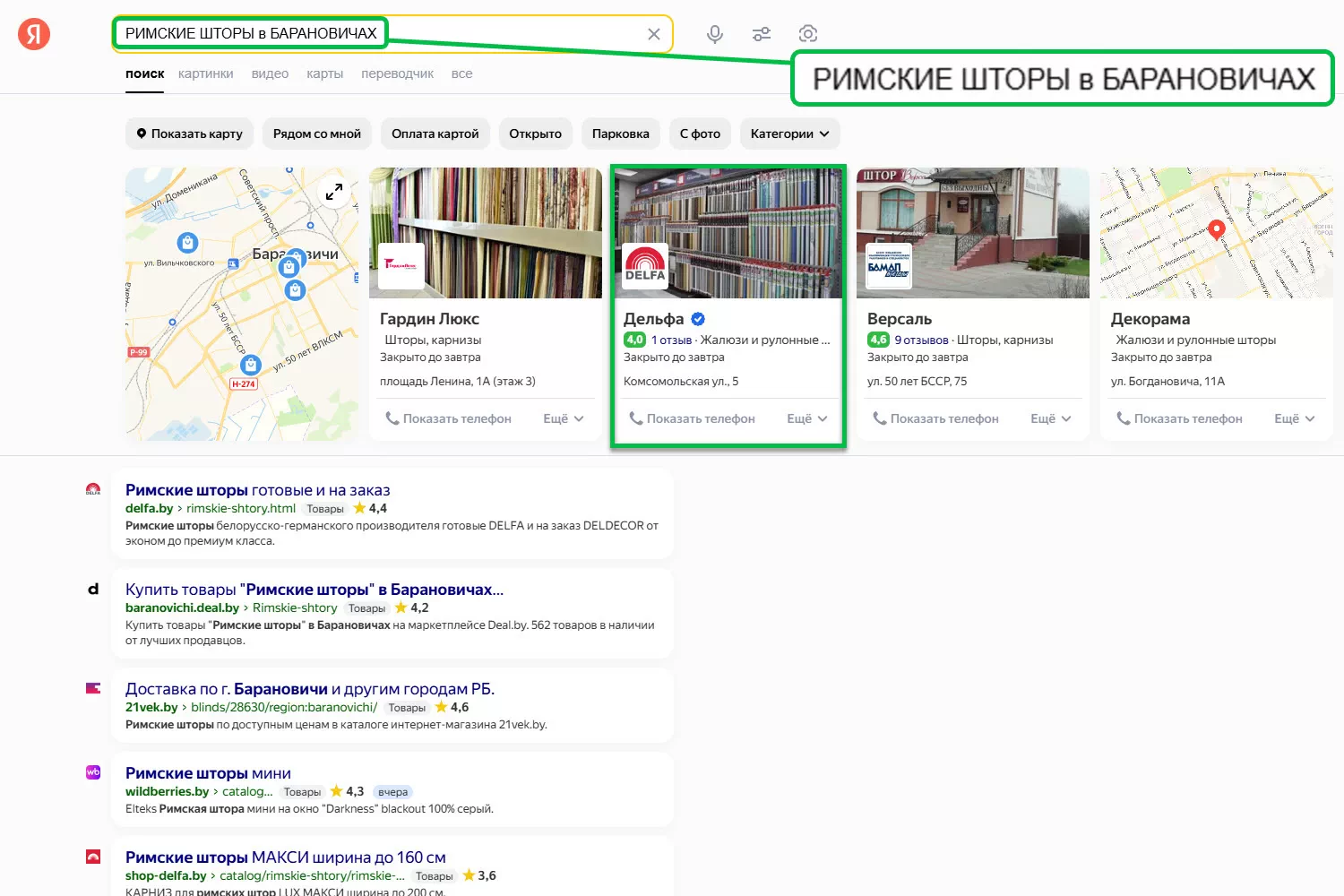Viewport: 1344px width, 896px height.
Task: Open the переводчик tab
Action: [x=397, y=73]
